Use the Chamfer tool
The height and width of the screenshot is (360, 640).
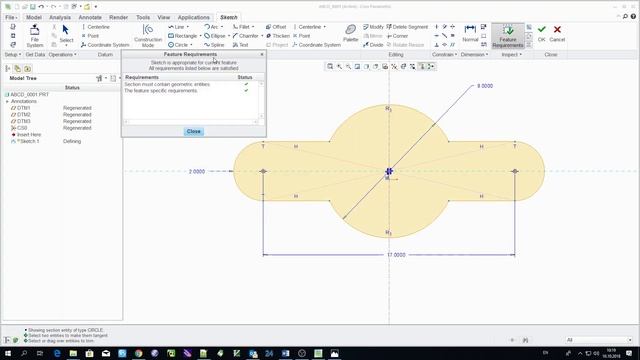(245, 36)
